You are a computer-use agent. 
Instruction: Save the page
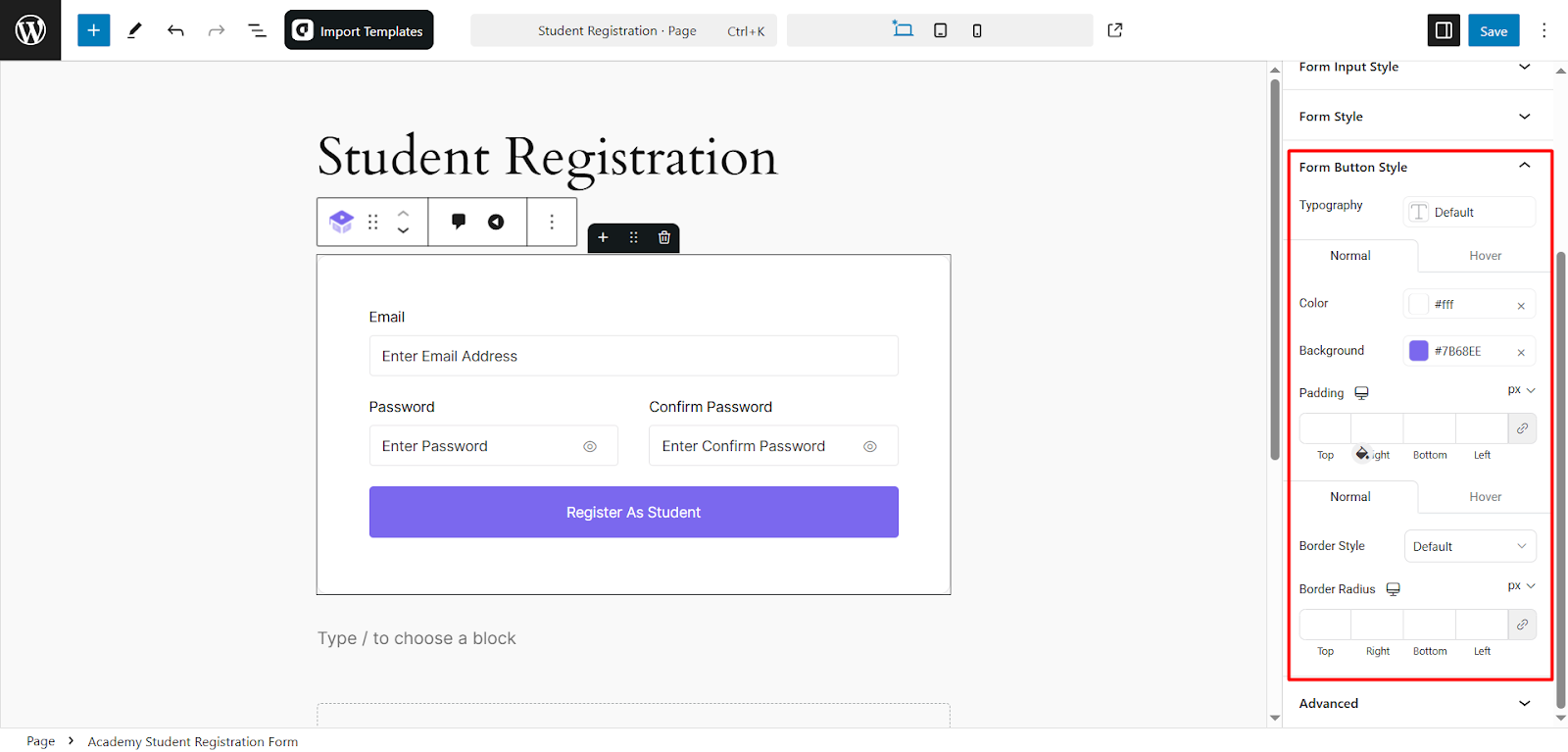[x=1494, y=30]
